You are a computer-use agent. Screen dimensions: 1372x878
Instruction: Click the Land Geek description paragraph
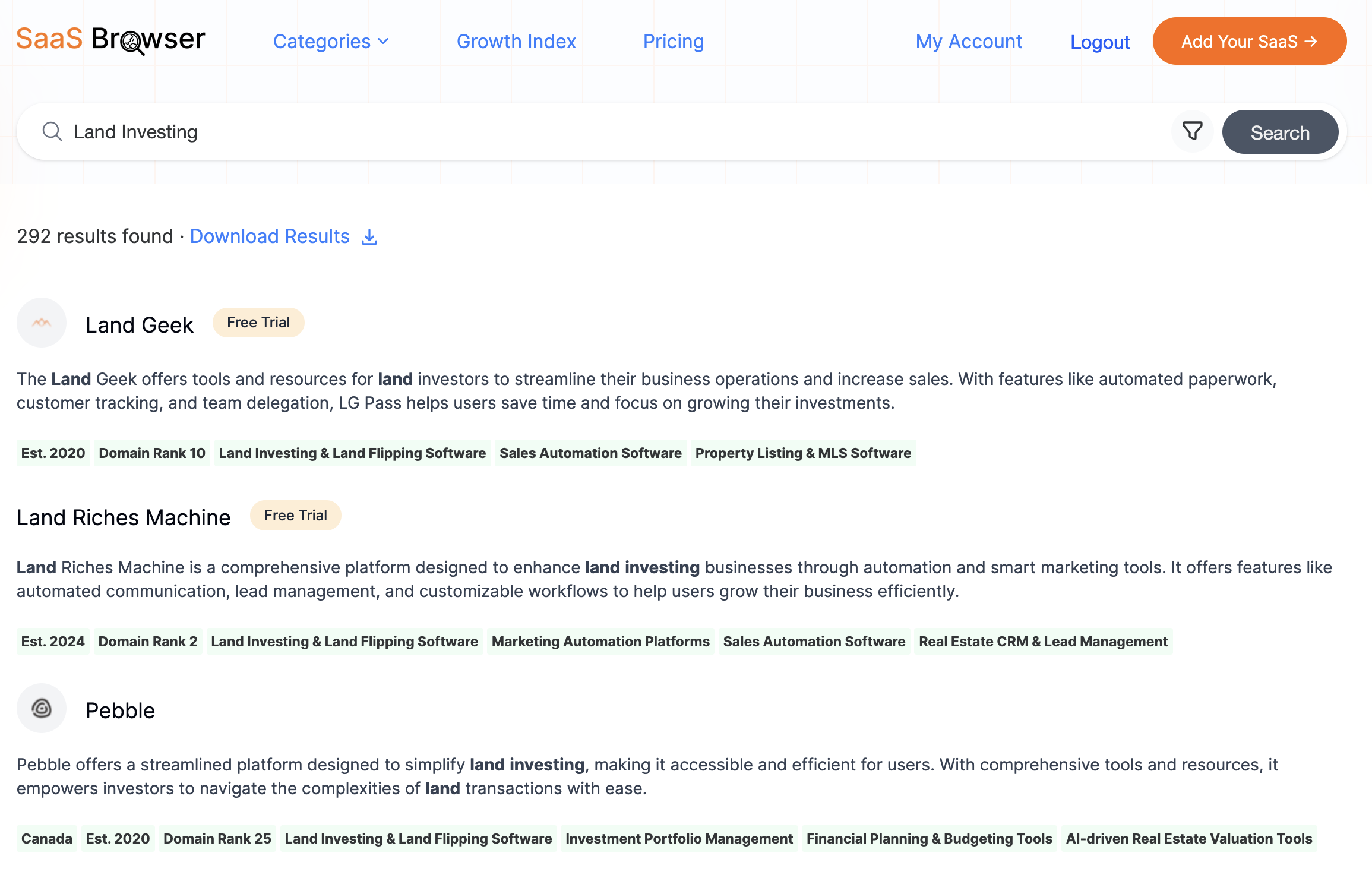pyautogui.click(x=646, y=391)
